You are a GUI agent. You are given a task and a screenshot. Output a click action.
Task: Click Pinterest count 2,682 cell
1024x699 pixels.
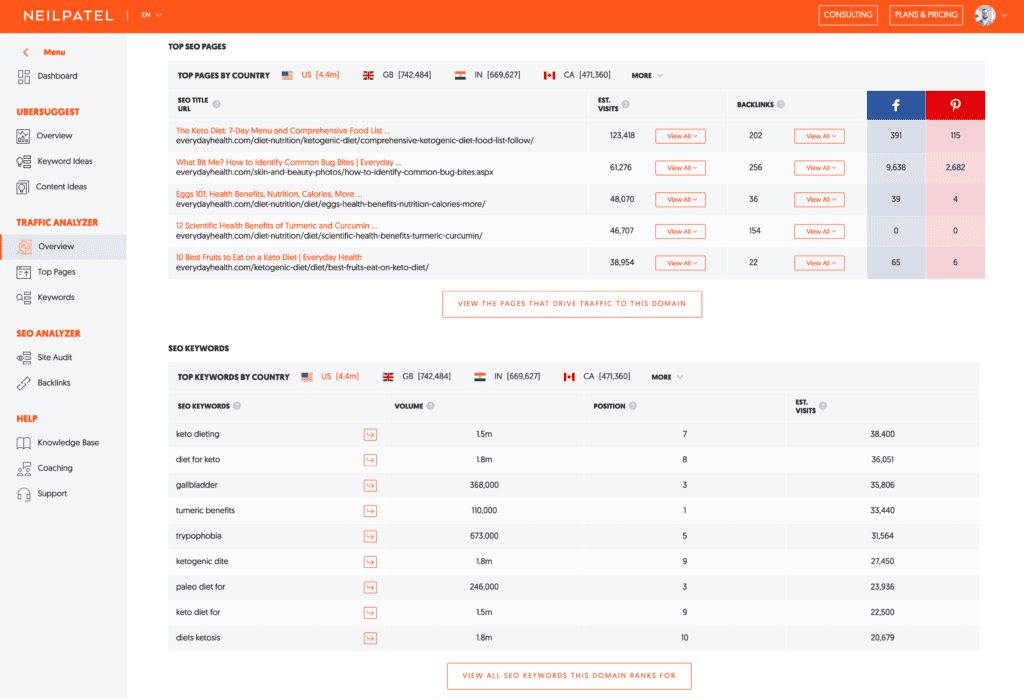tap(955, 168)
